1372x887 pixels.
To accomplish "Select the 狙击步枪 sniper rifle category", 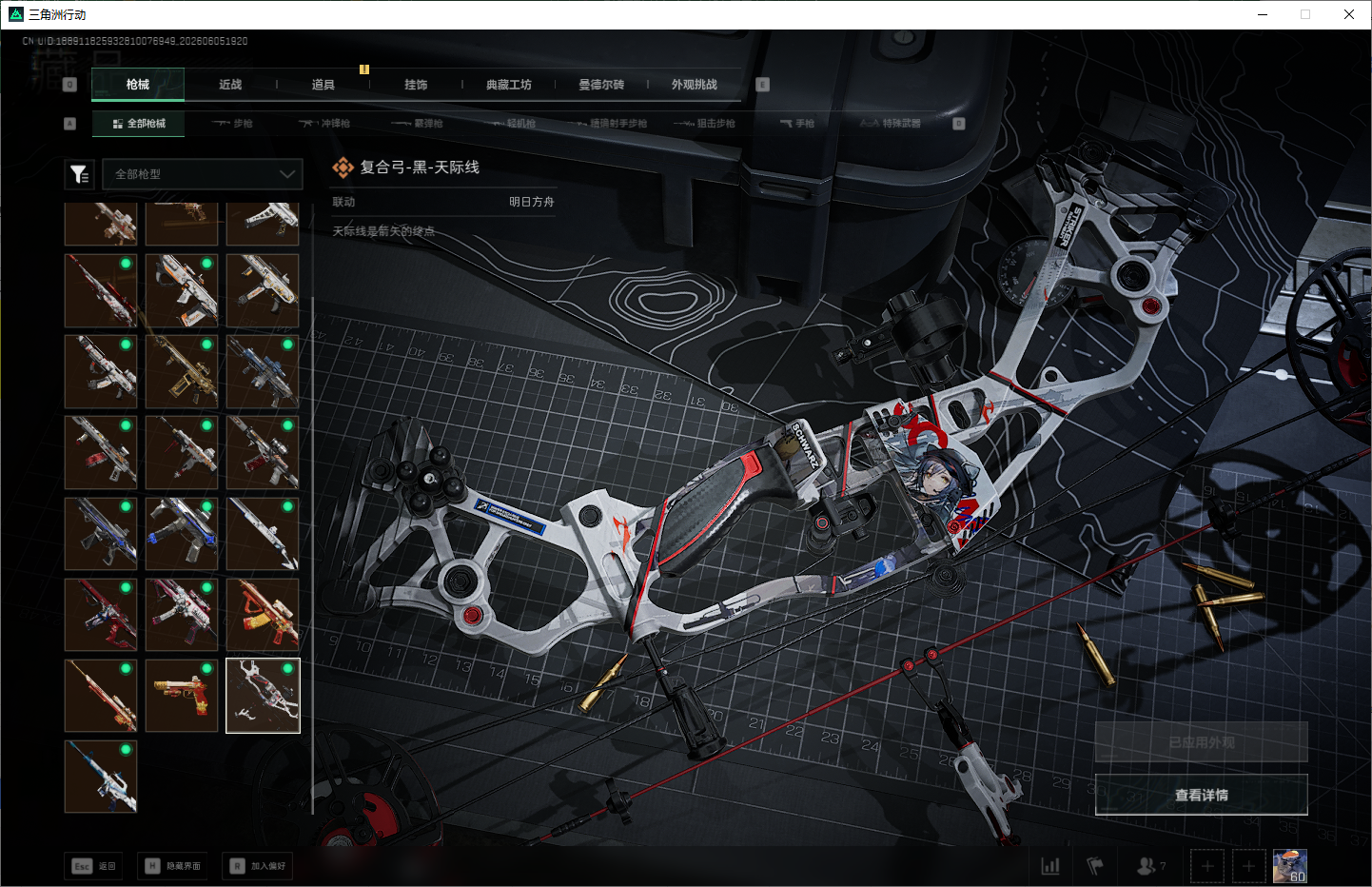I will click(705, 124).
